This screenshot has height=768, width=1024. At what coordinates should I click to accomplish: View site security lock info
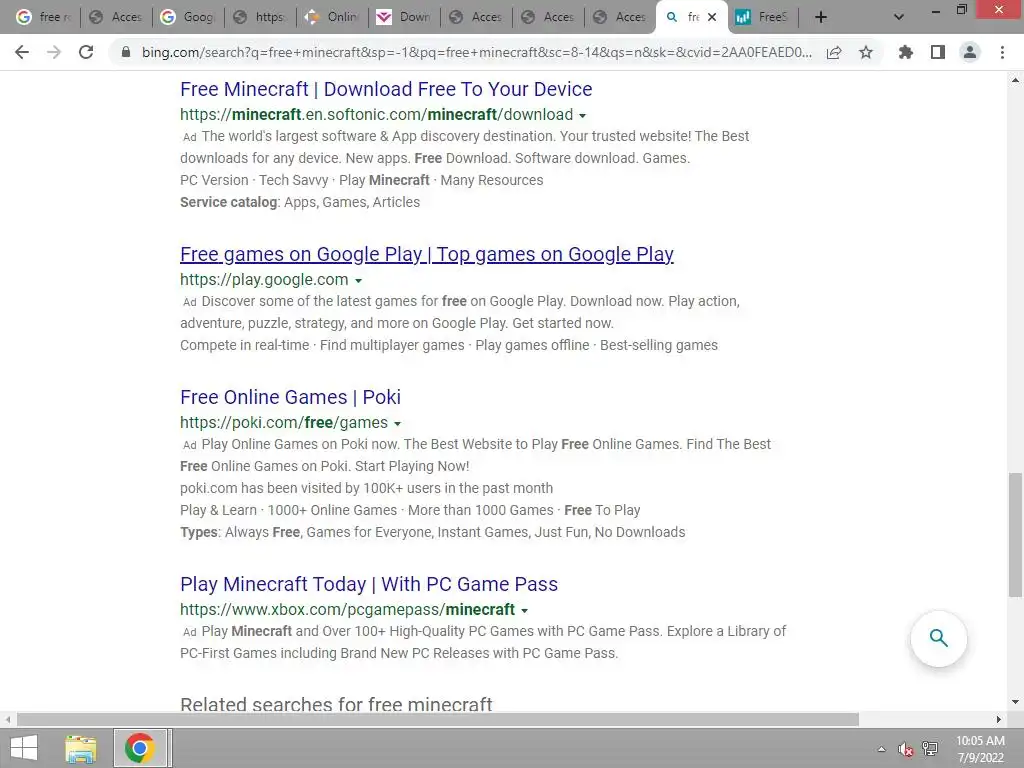(x=126, y=52)
